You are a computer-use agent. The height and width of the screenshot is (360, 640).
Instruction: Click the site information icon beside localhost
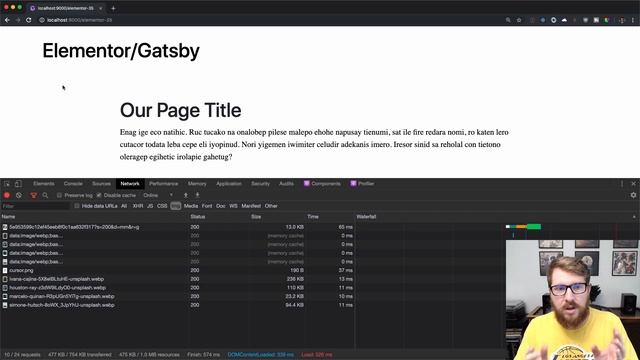coord(42,20)
